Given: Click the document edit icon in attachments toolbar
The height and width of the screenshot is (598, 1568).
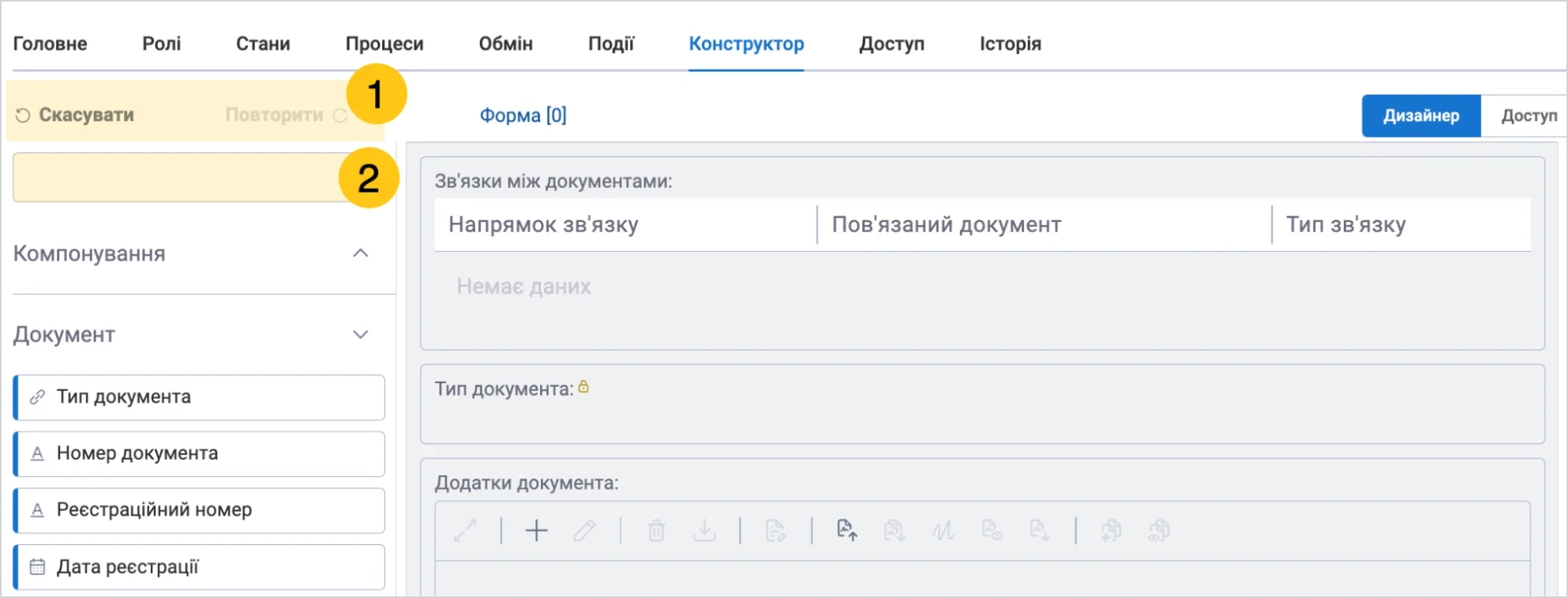Looking at the screenshot, I should click(x=775, y=530).
